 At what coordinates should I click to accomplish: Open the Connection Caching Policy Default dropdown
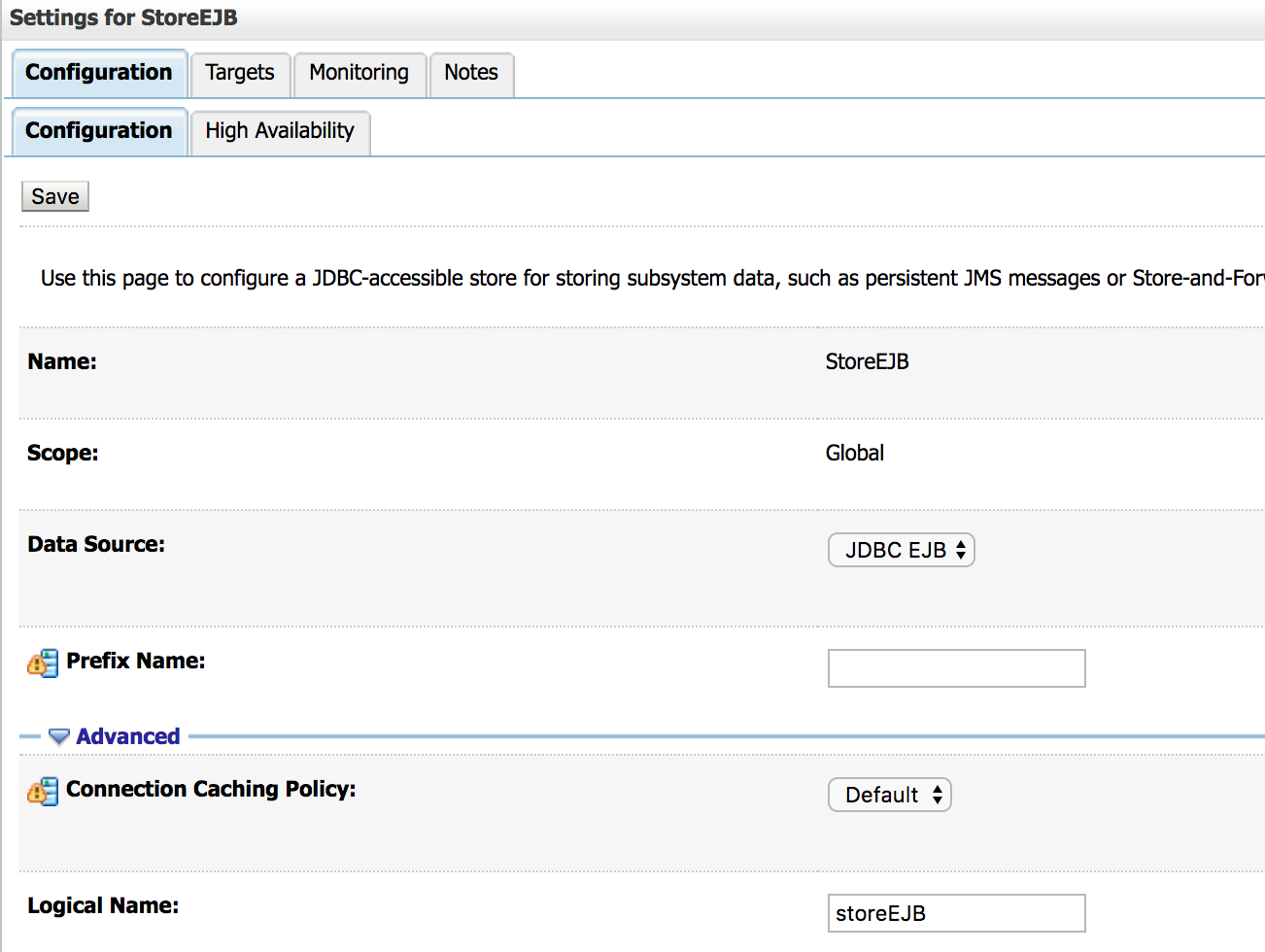click(x=889, y=796)
